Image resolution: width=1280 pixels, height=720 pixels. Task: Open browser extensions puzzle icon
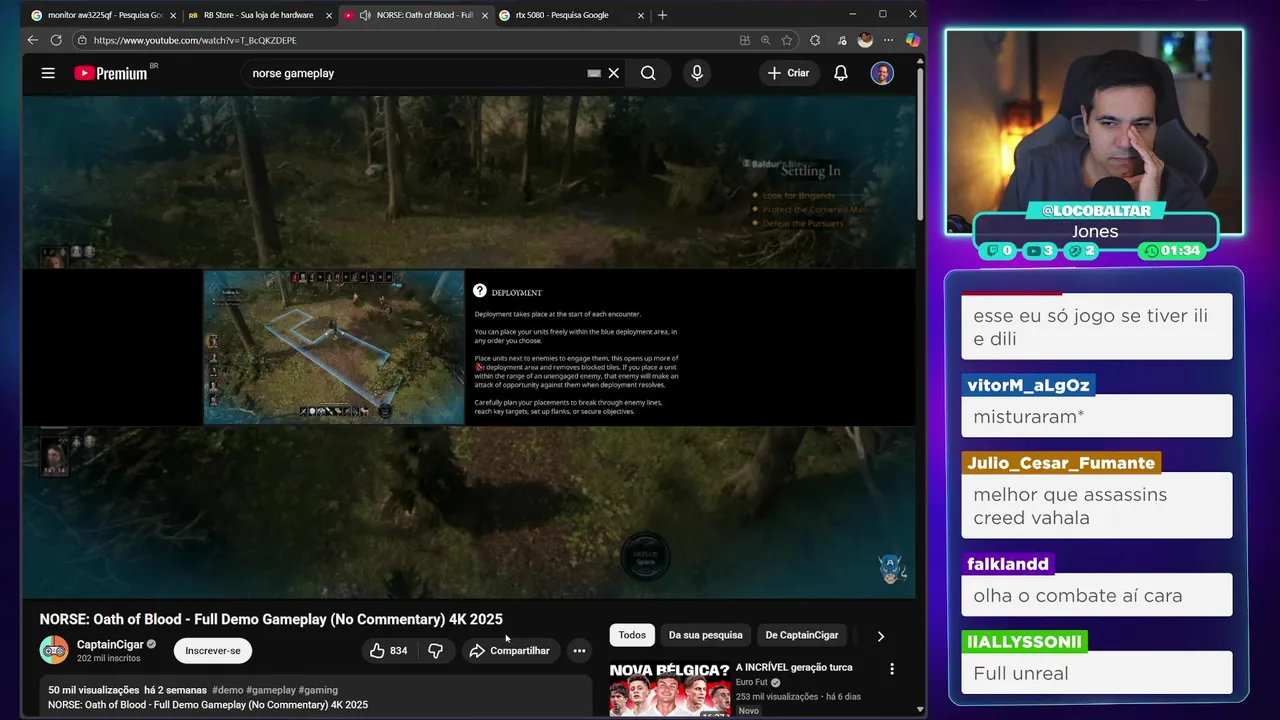click(815, 40)
